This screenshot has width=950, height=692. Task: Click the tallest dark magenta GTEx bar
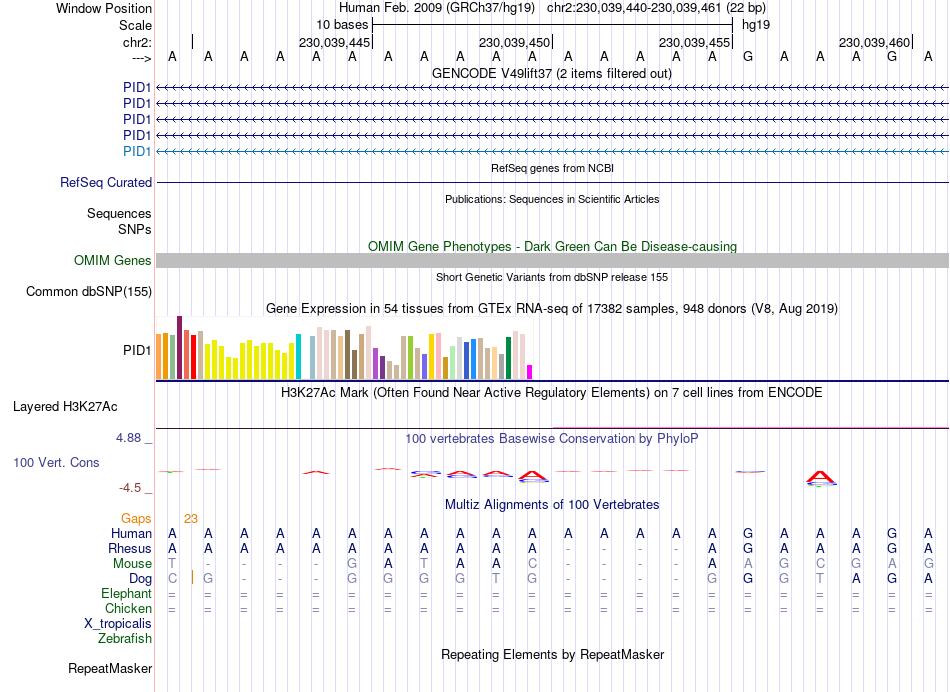click(x=179, y=347)
